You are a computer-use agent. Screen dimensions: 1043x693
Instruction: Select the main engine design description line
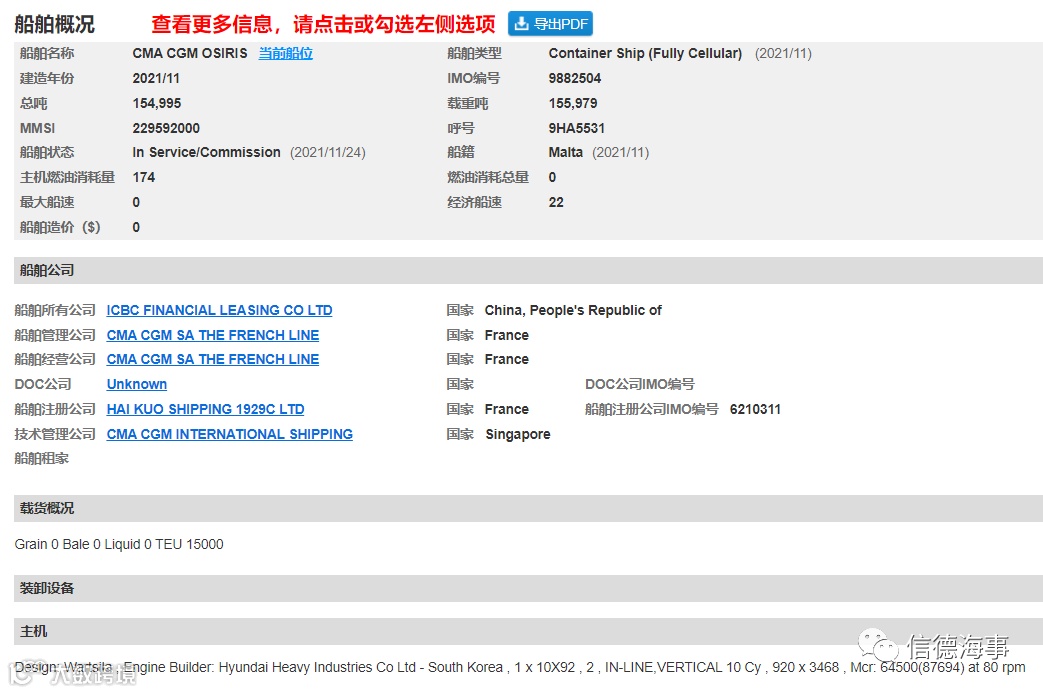coord(520,667)
